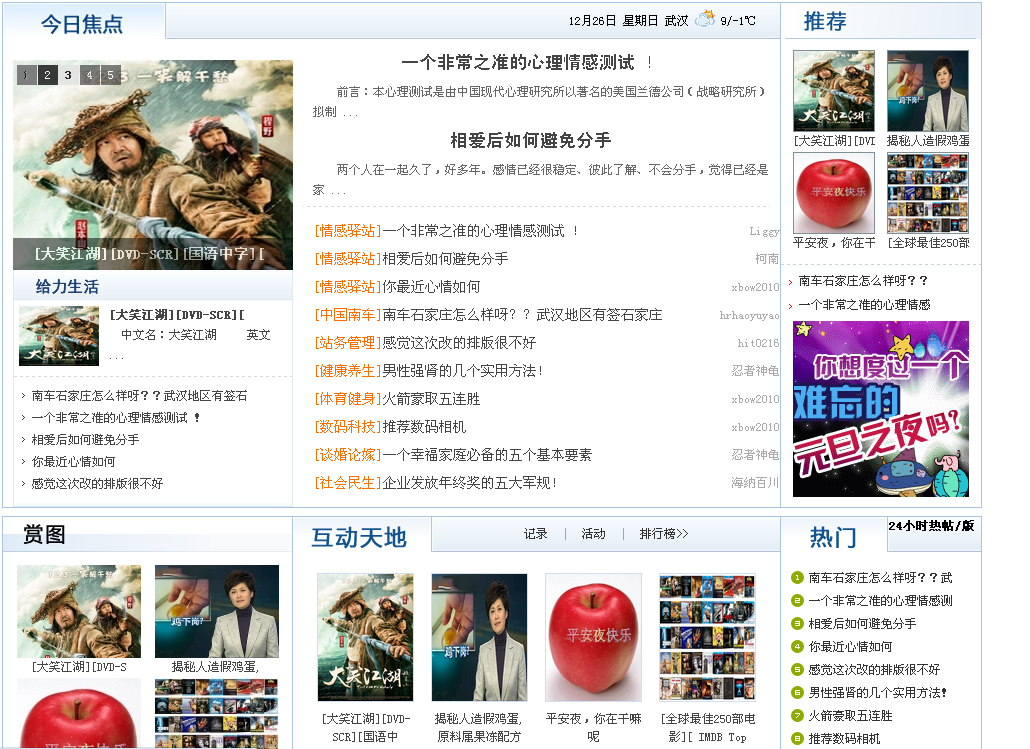
Task: Open 推荐 thumbnail 大笑江湖 poster
Action: click(834, 91)
